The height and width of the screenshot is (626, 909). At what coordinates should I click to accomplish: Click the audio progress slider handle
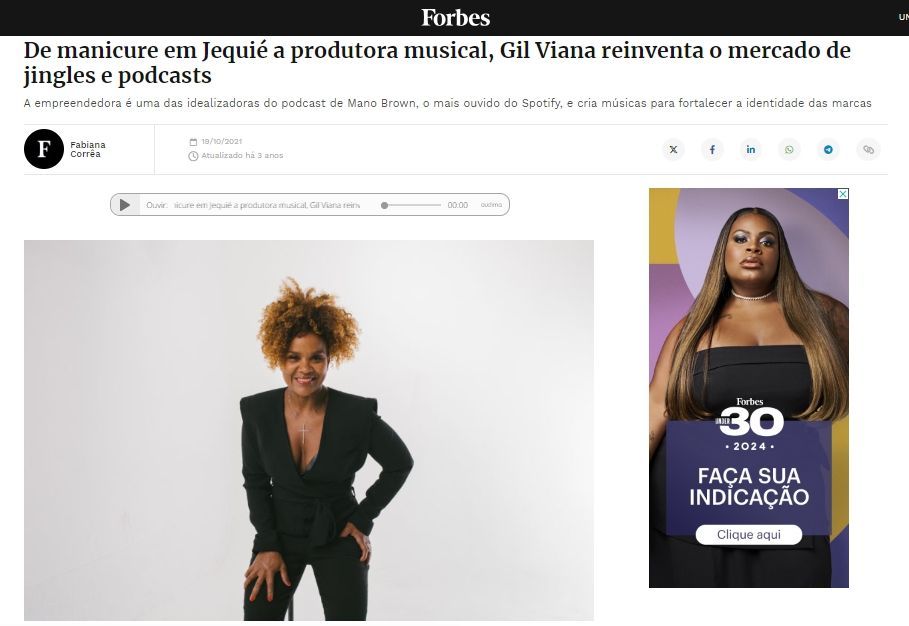point(384,205)
